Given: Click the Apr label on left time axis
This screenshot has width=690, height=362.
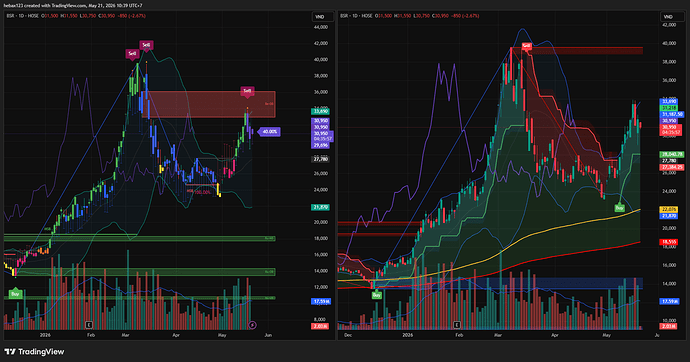Looking at the screenshot, I should coord(176,335).
